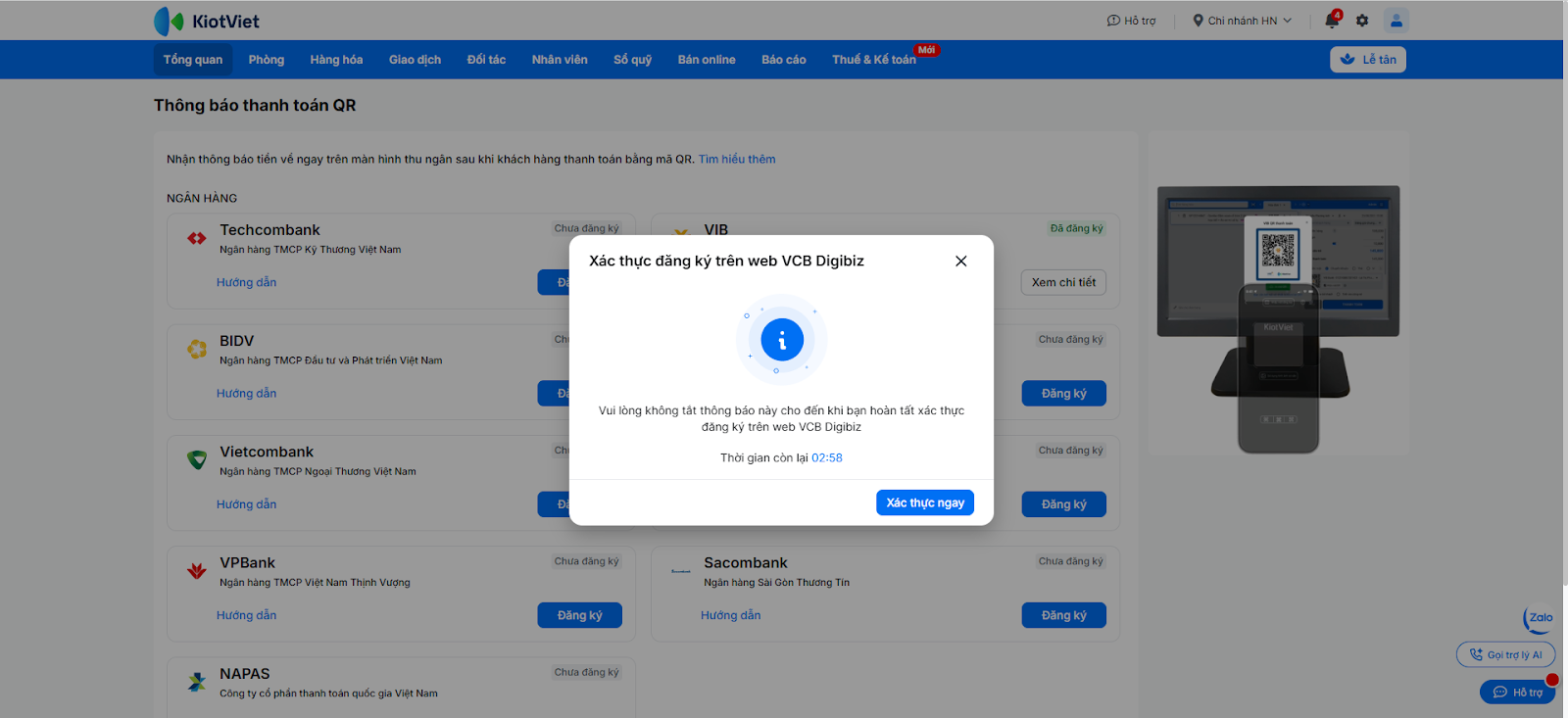
Task: Click VPBank Đăng ký button
Action: pos(580,615)
